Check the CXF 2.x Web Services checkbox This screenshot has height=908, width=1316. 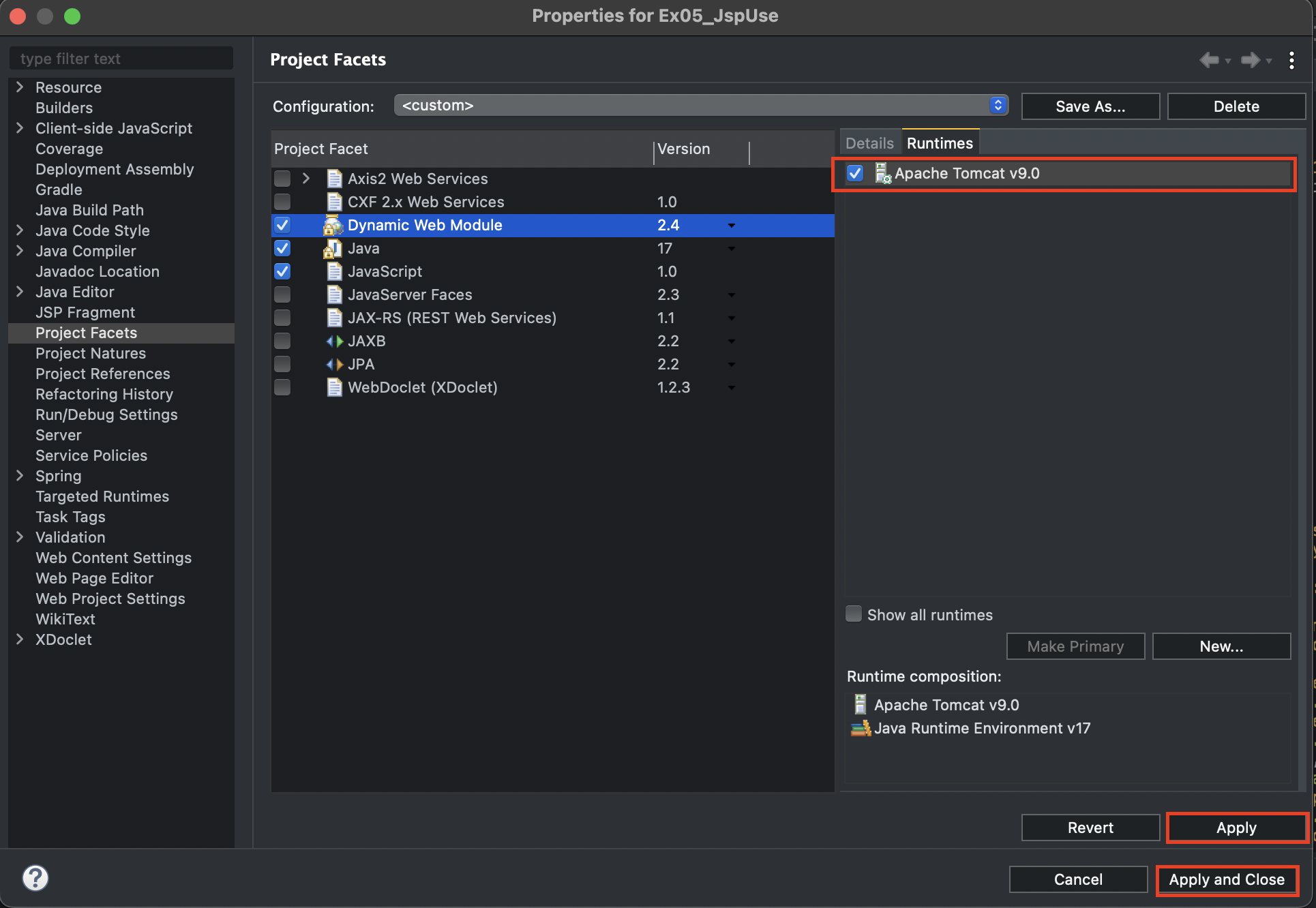[282, 202]
